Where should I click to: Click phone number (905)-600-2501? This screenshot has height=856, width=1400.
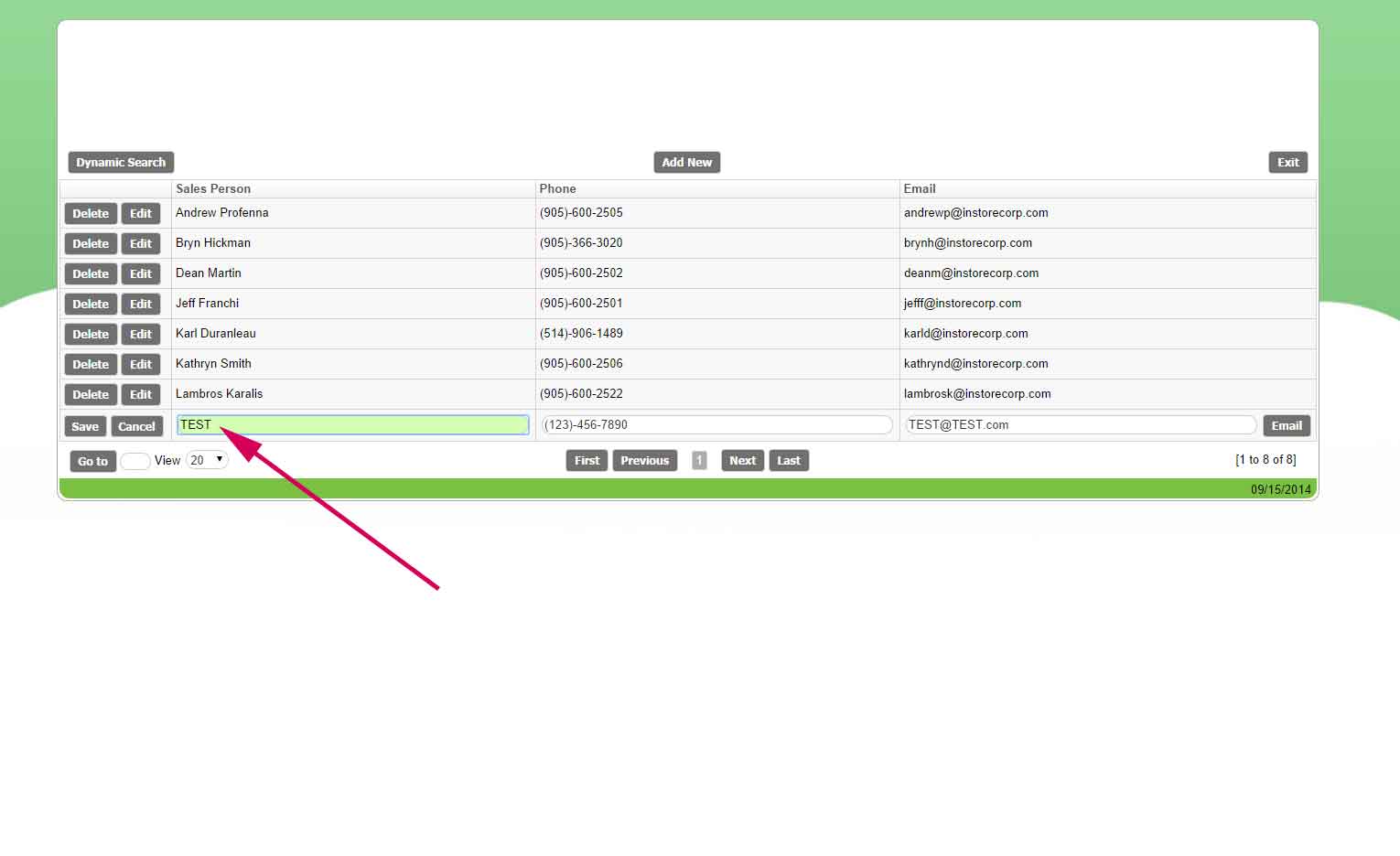[582, 304]
